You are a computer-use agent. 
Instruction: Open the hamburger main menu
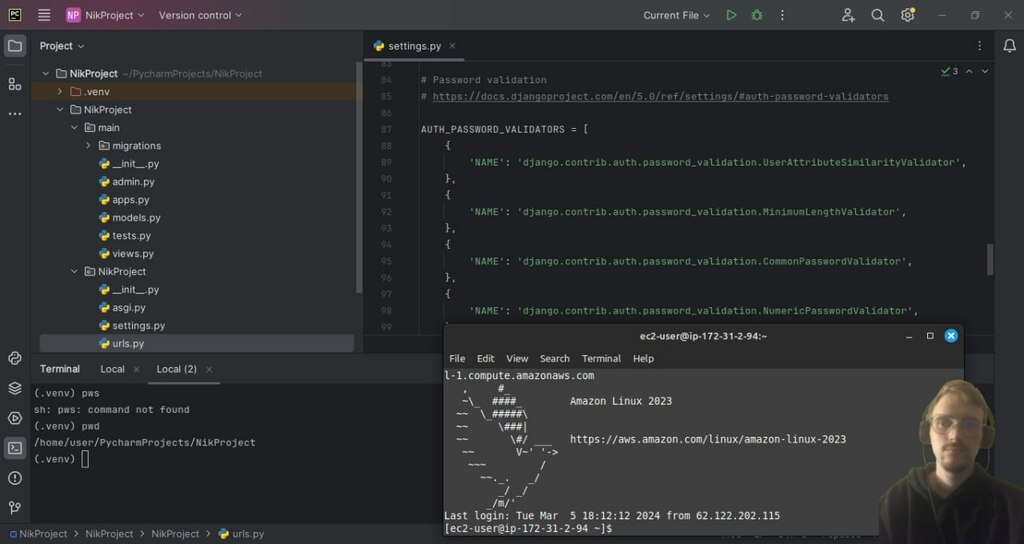[x=44, y=15]
